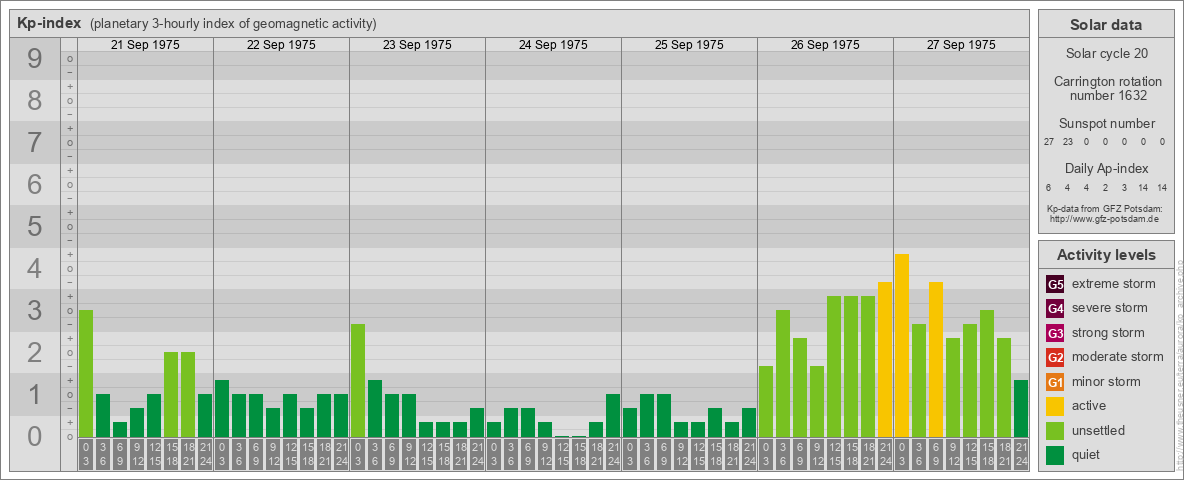Click the 22 Sep 0-3h dark green bar
The image size is (1184, 480).
(x=222, y=408)
